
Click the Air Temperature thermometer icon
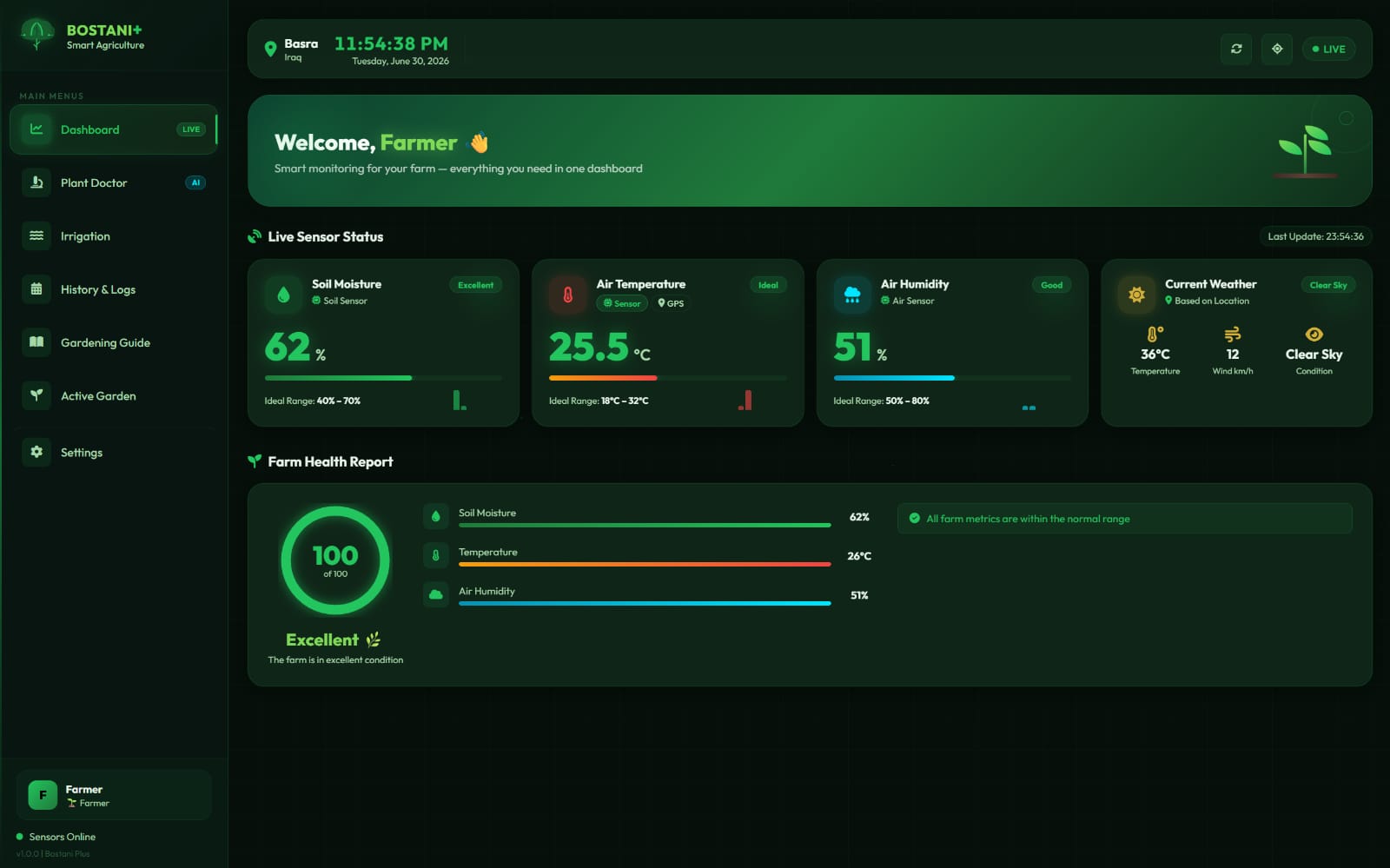click(567, 295)
